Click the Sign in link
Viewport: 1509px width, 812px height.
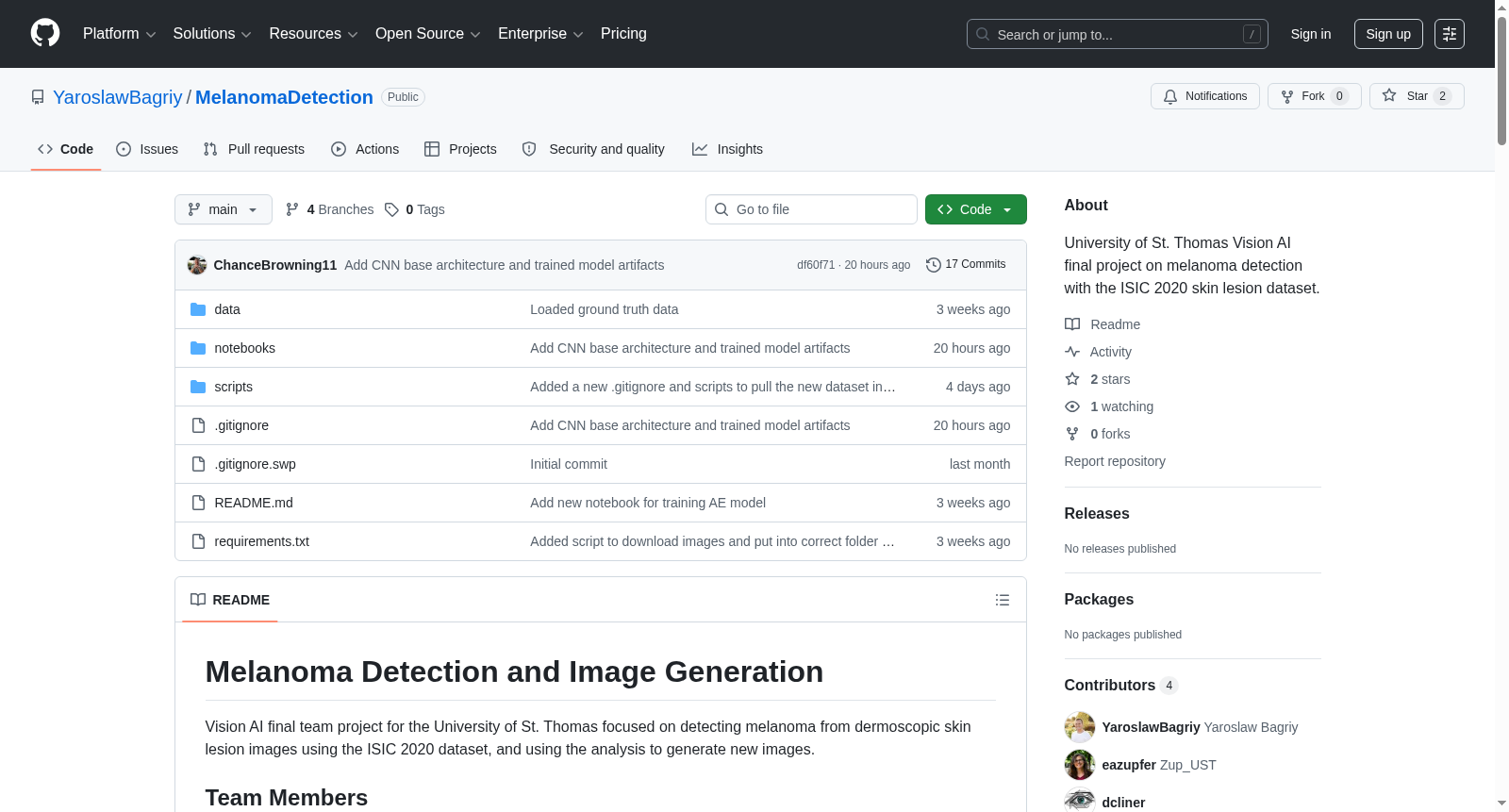click(1311, 34)
